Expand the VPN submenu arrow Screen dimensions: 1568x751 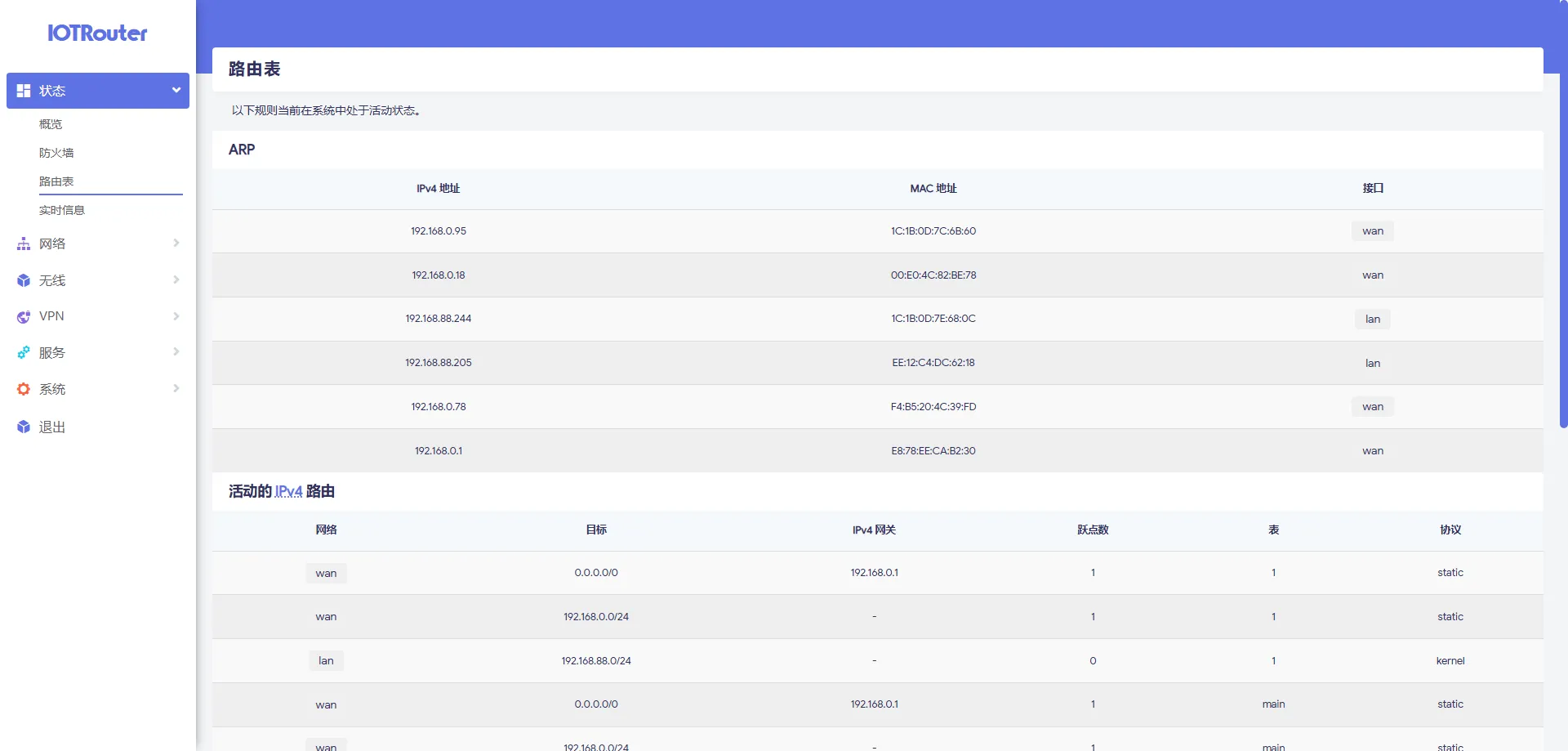click(x=176, y=316)
